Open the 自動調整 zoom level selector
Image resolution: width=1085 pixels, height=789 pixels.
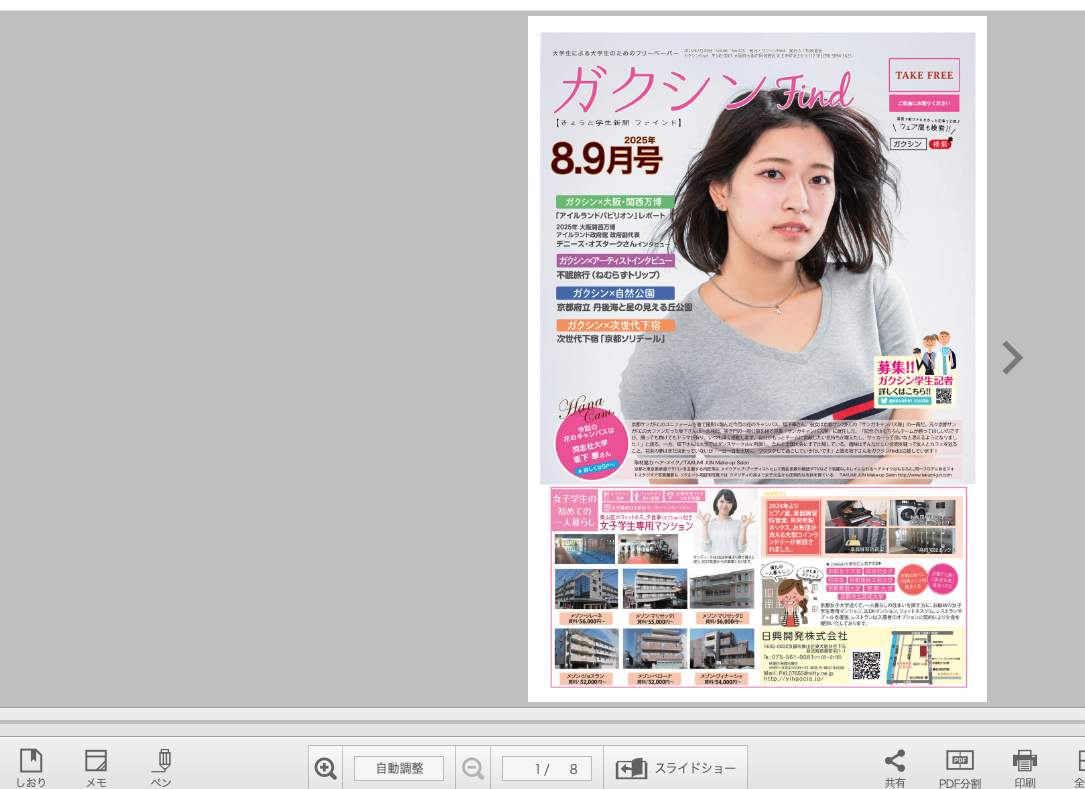point(399,768)
